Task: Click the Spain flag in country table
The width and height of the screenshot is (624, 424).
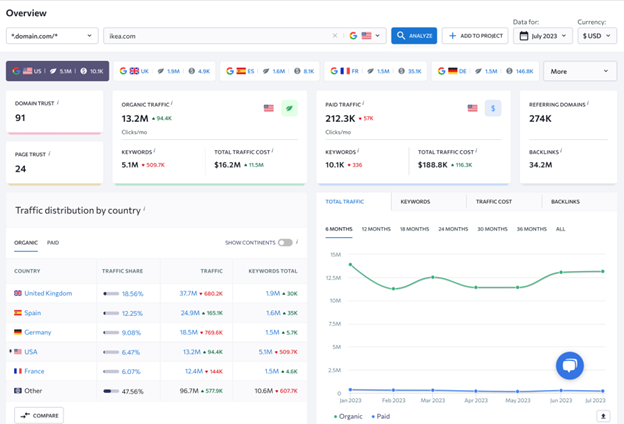Action: [x=18, y=313]
